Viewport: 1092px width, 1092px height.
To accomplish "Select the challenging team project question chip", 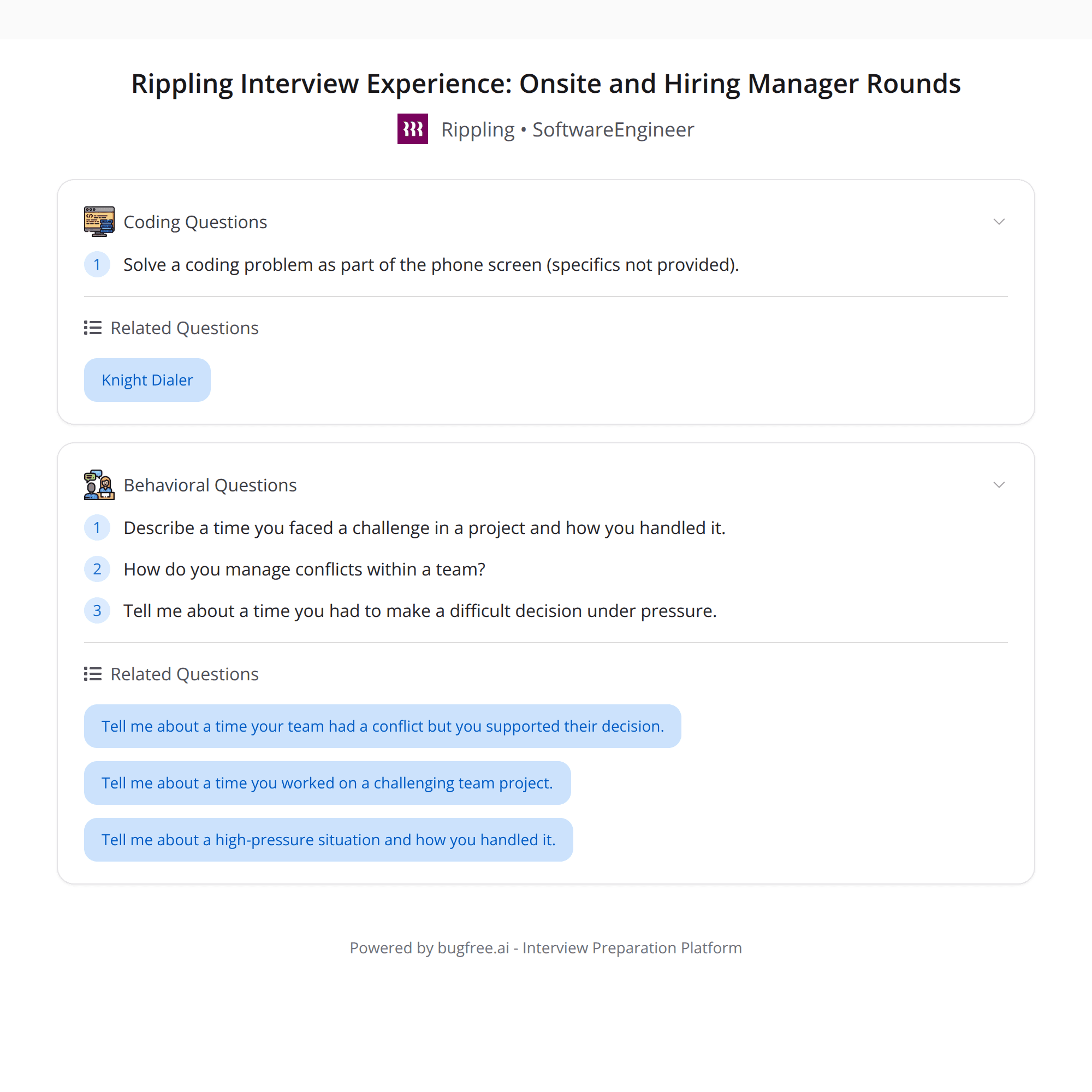I will [x=327, y=783].
